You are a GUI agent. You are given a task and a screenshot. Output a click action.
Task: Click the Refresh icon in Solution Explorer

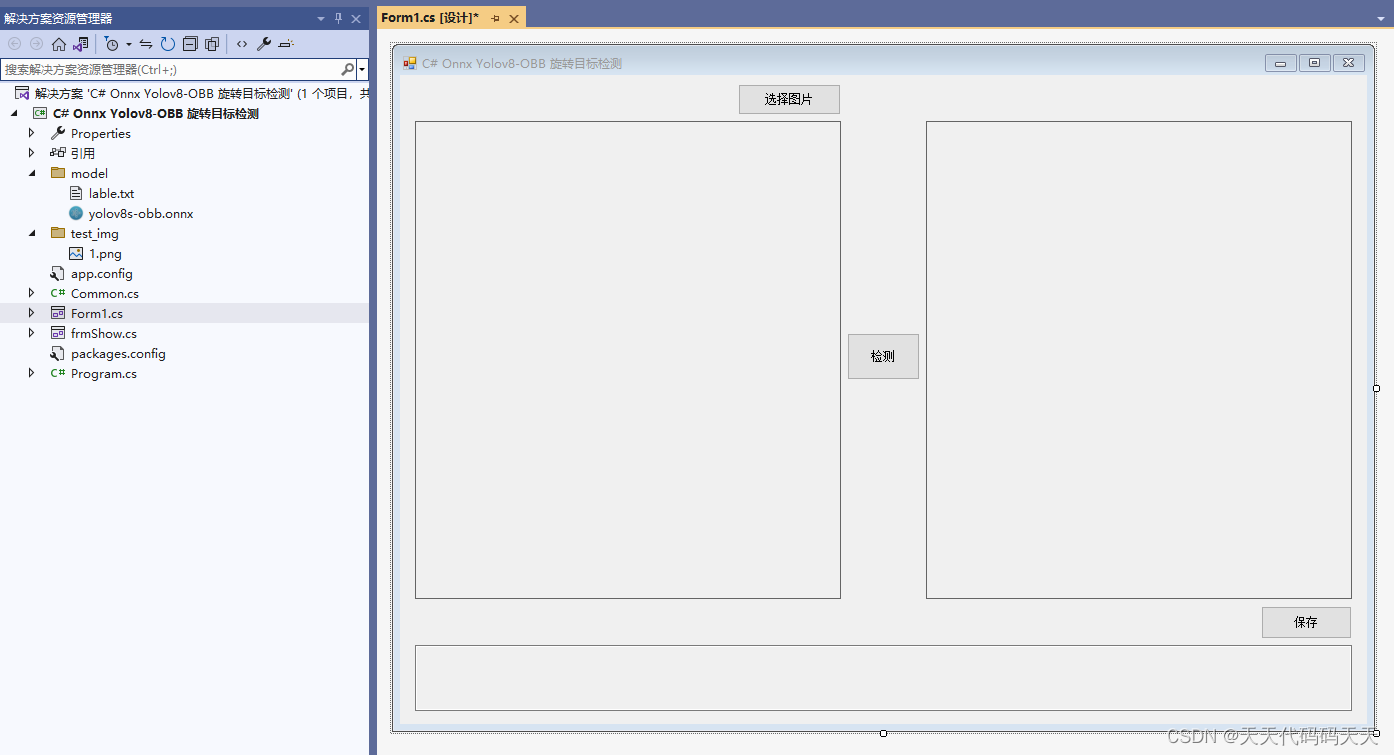[x=168, y=44]
